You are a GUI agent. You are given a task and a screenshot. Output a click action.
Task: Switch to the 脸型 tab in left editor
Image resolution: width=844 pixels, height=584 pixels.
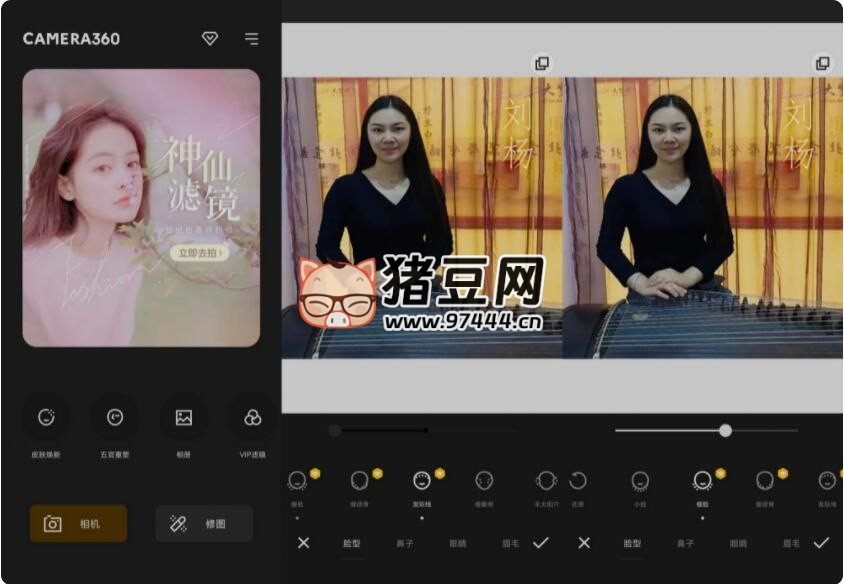coord(351,544)
